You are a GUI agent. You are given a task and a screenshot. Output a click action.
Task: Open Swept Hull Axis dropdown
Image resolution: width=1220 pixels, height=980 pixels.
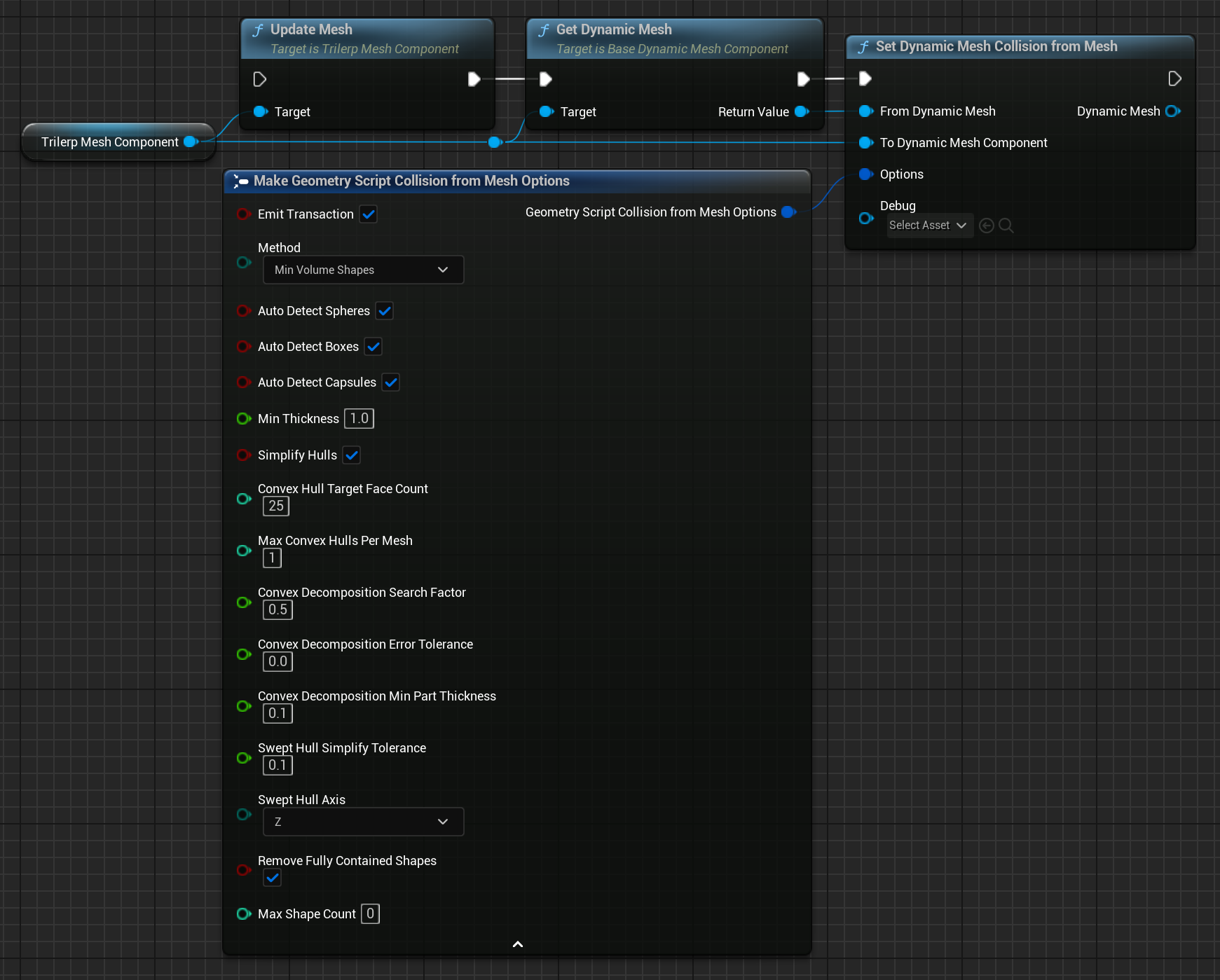click(363, 822)
